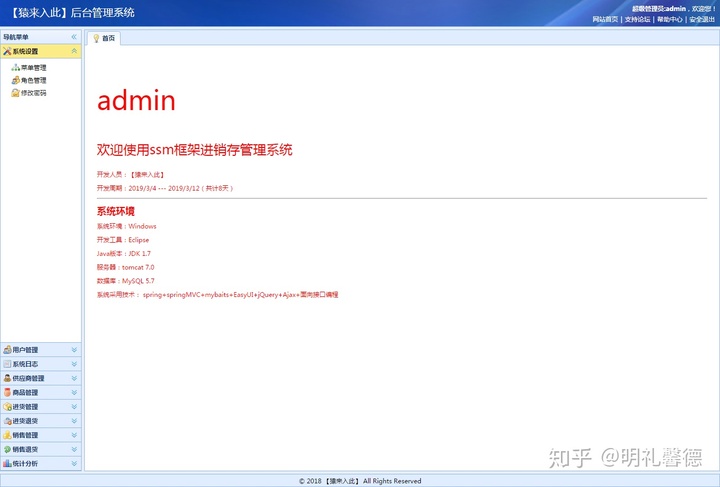This screenshot has height=487, width=720.
Task: Click the '数据库：MySQL 5.7' line
Action: (x=125, y=281)
